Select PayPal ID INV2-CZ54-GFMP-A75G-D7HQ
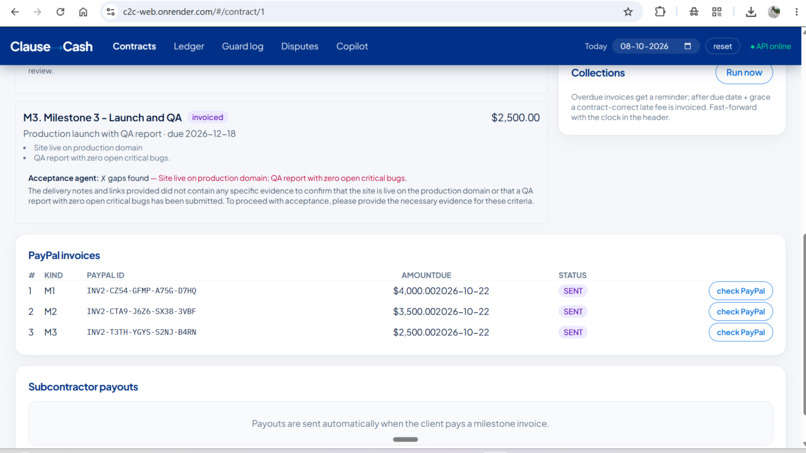 pos(141,291)
